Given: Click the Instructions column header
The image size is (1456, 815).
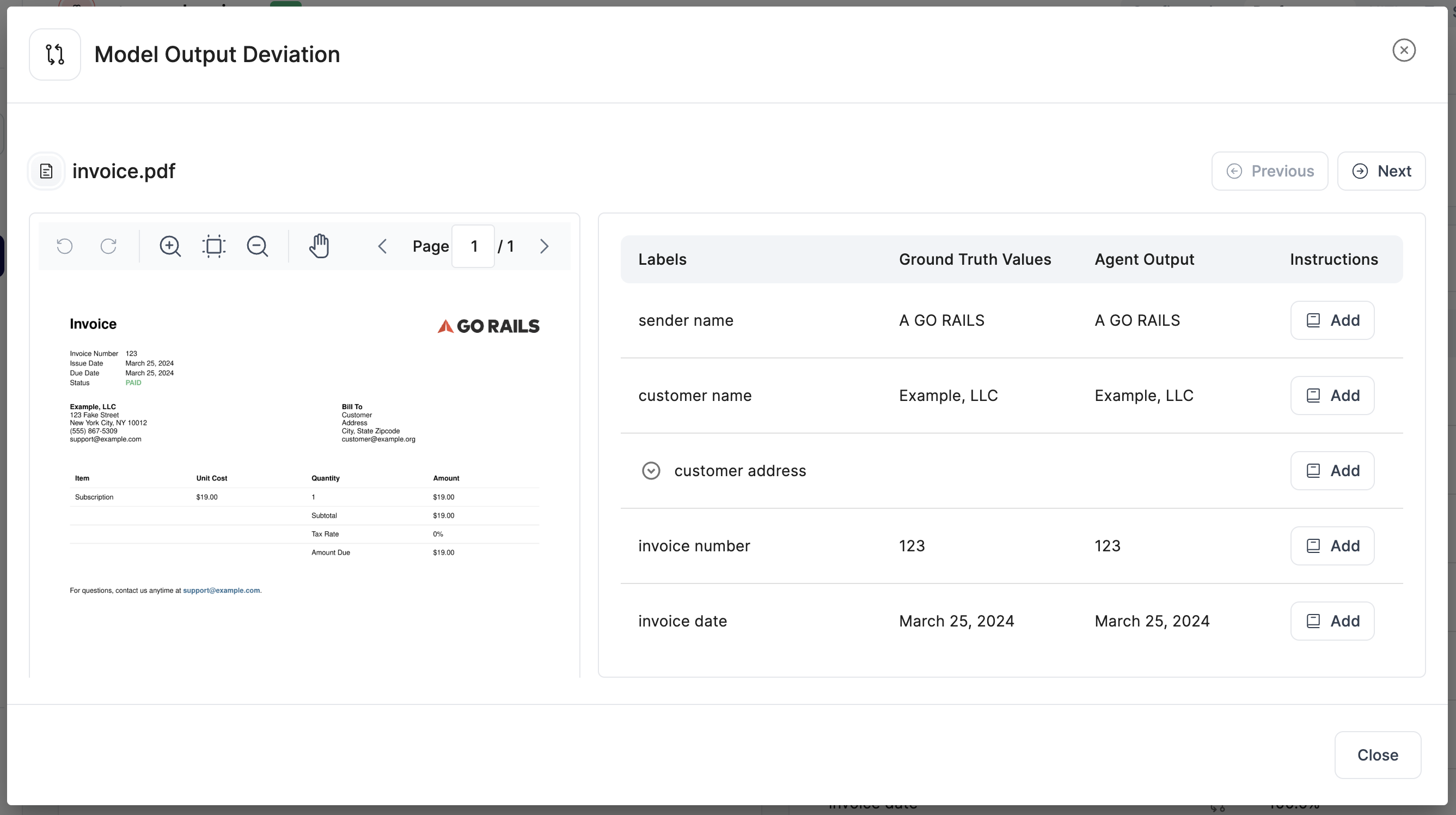Looking at the screenshot, I should tap(1334, 260).
